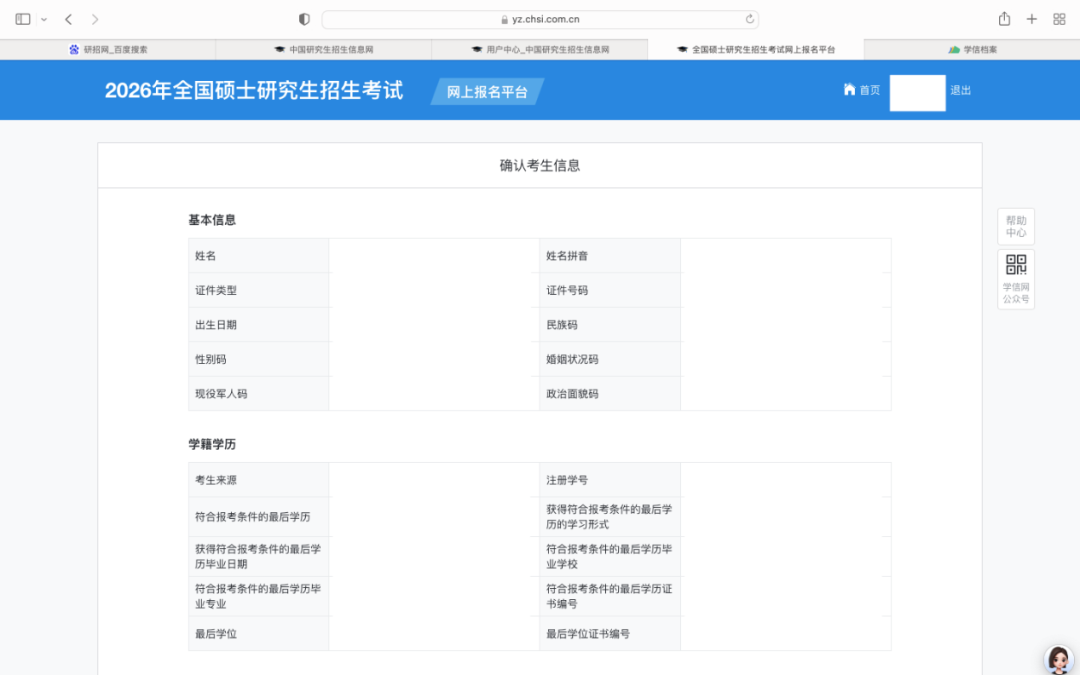1080x675 pixels.
Task: Open the assistant avatar chat icon
Action: tap(1057, 659)
